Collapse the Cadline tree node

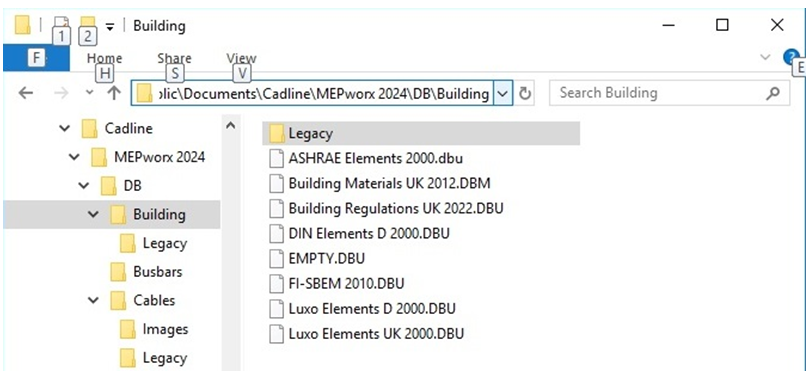pyautogui.click(x=65, y=128)
